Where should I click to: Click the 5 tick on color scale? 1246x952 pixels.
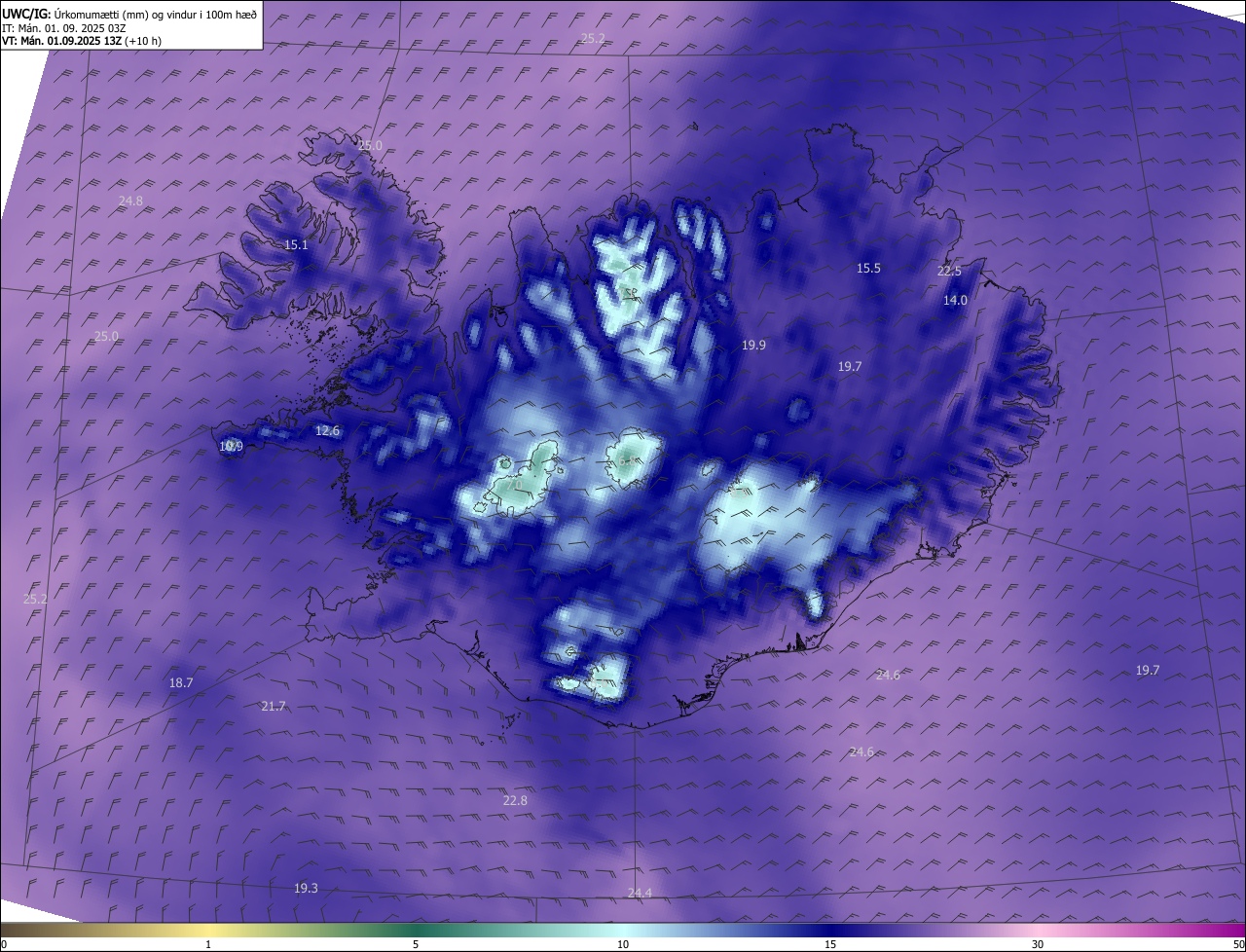tap(416, 945)
